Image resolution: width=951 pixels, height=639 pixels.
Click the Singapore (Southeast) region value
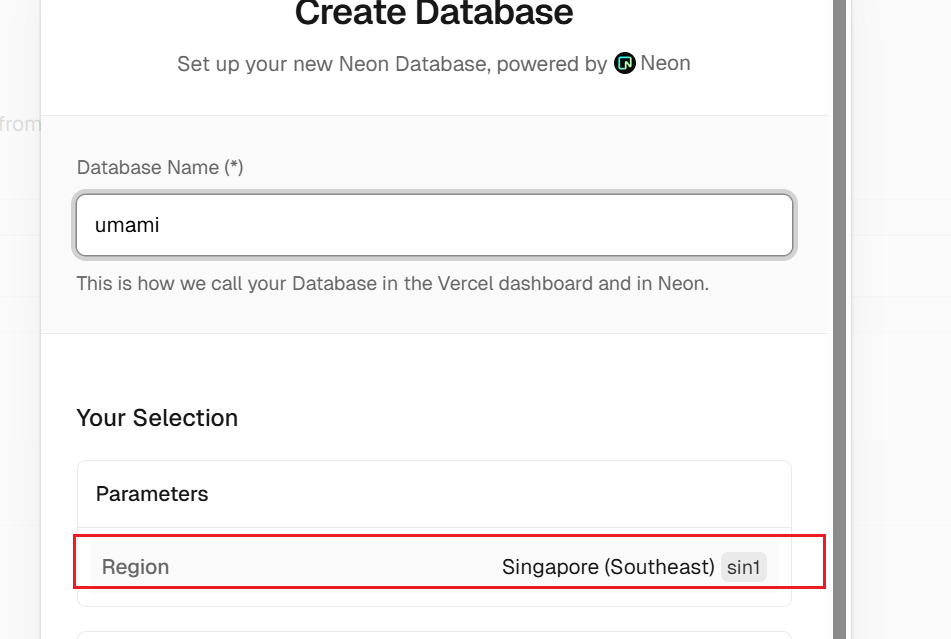(x=608, y=567)
